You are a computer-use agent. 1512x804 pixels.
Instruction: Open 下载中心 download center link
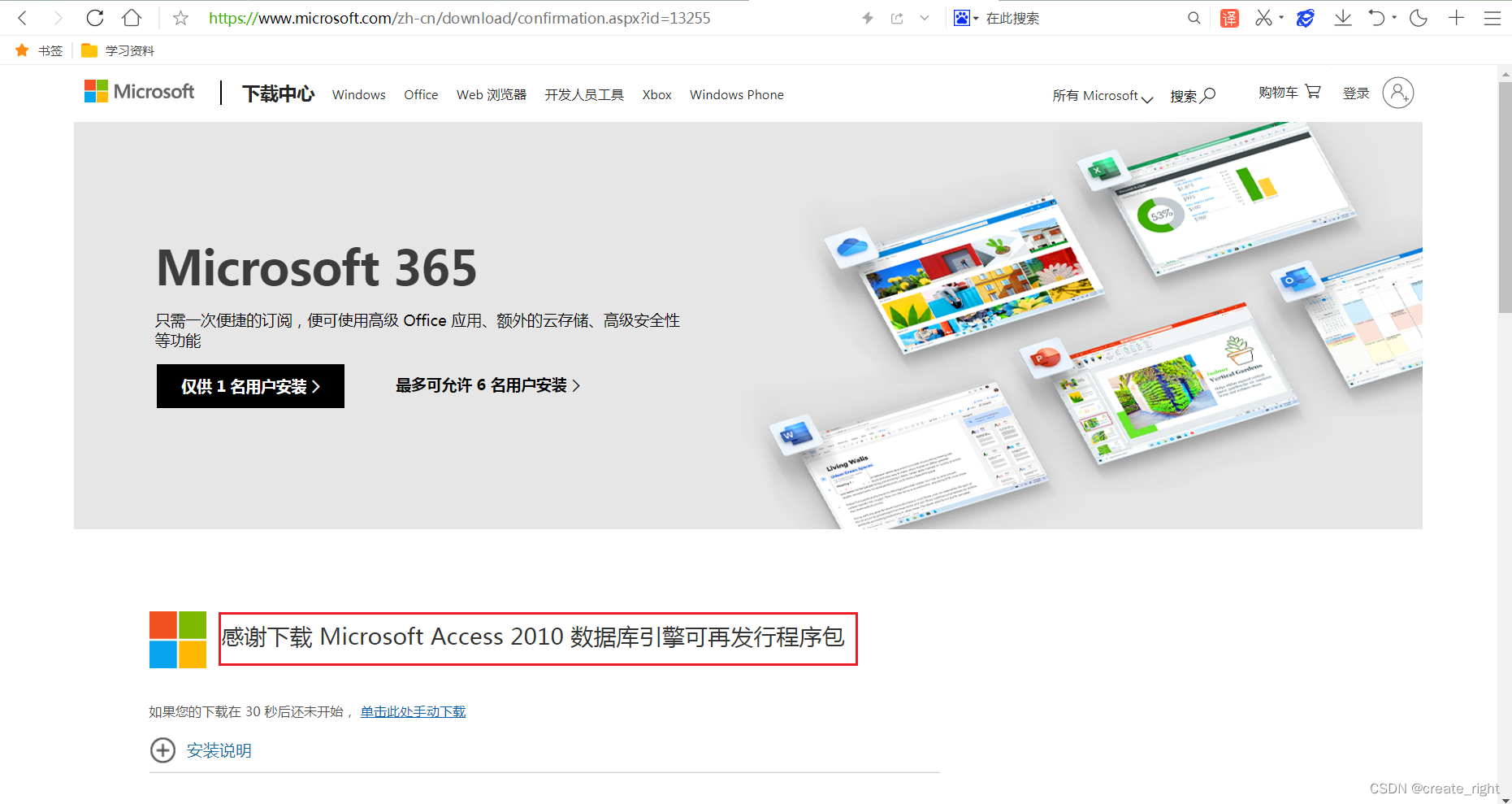point(278,94)
